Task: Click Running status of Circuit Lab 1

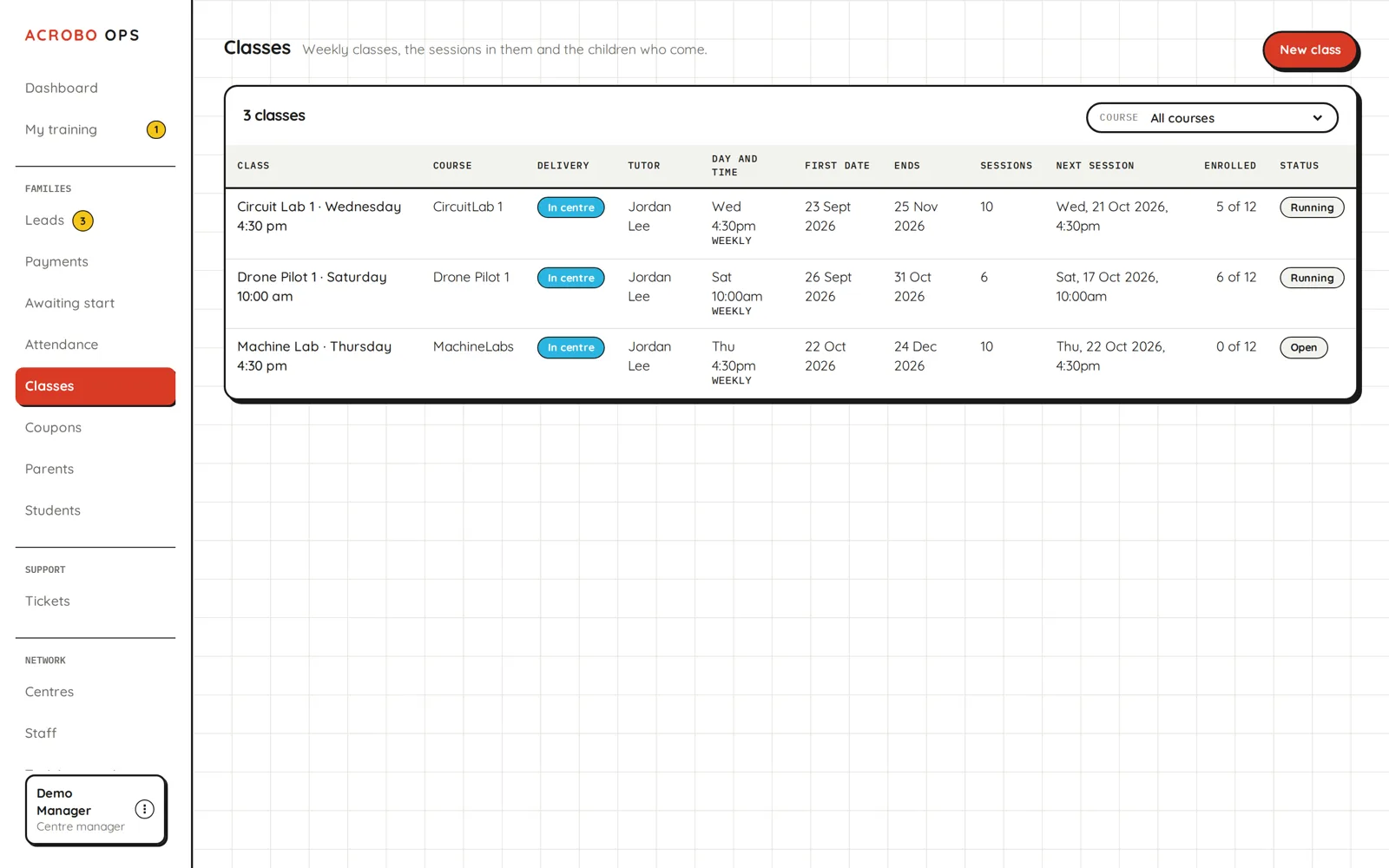Action: point(1312,207)
